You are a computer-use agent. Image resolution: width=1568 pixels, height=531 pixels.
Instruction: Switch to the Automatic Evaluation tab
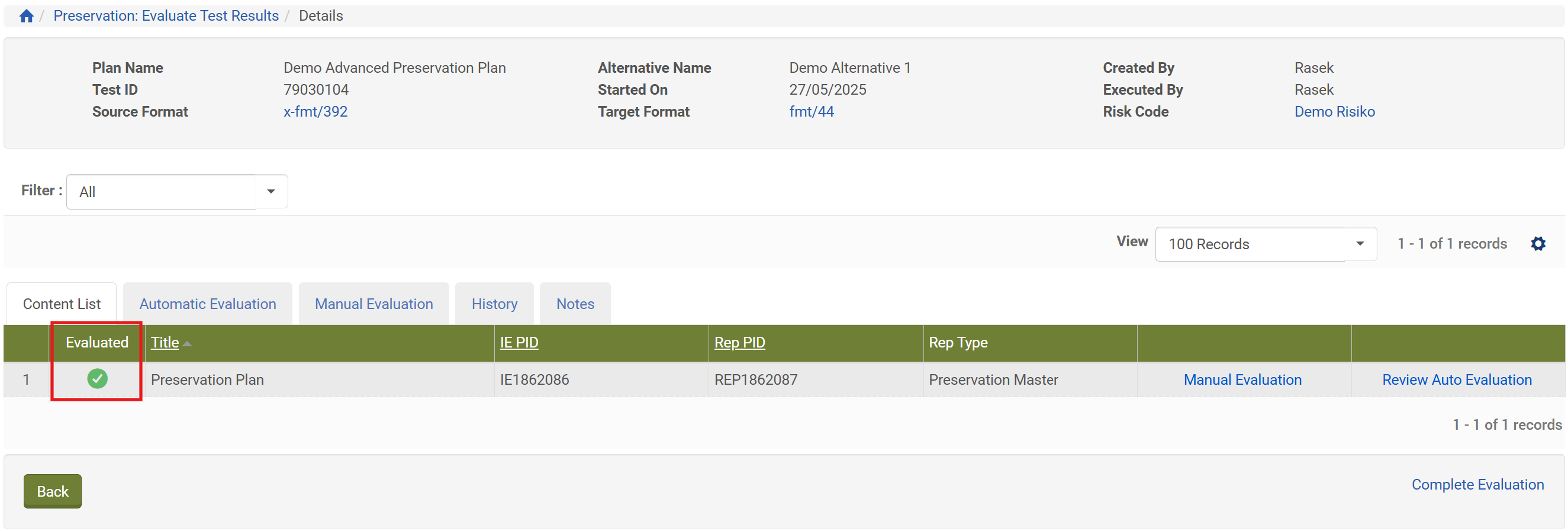pos(208,304)
